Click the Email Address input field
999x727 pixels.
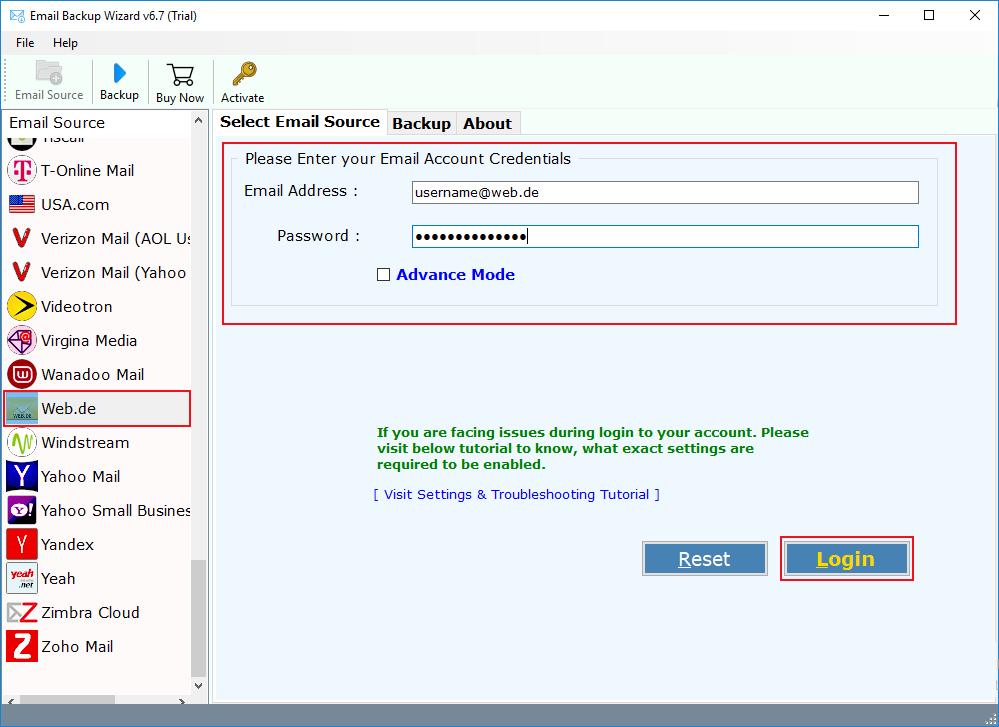(665, 192)
